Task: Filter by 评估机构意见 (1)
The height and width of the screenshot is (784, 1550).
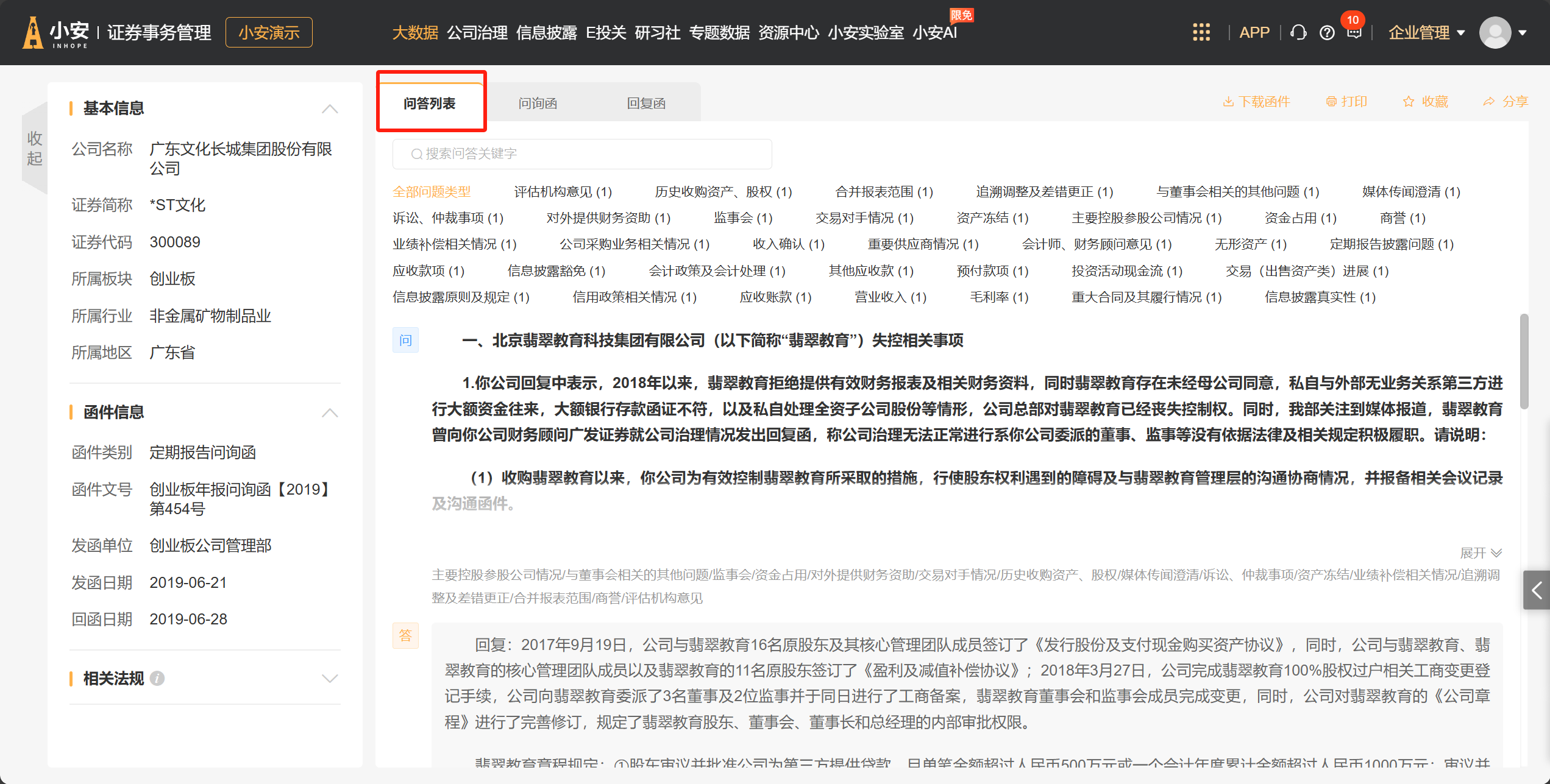Action: (563, 192)
